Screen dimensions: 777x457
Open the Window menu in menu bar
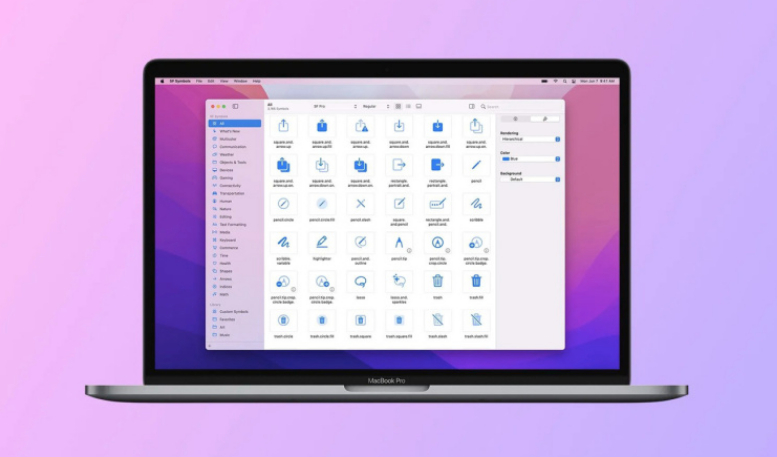click(x=241, y=81)
